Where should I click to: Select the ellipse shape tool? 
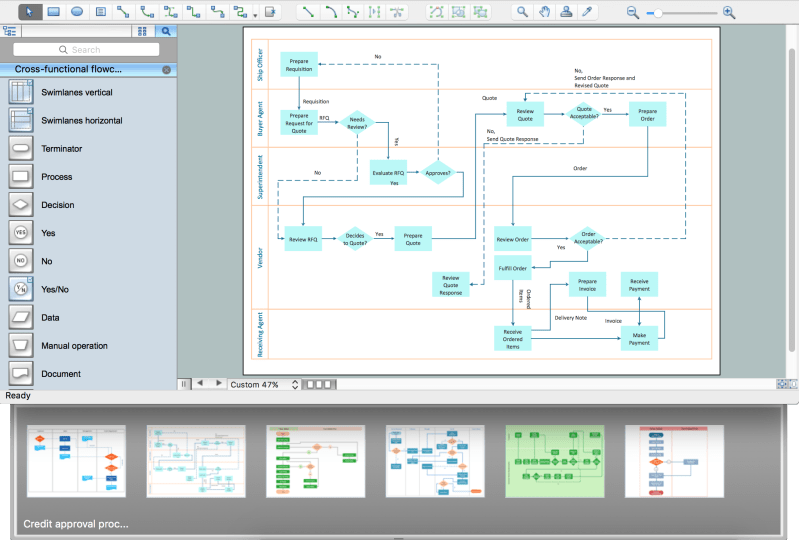click(77, 11)
